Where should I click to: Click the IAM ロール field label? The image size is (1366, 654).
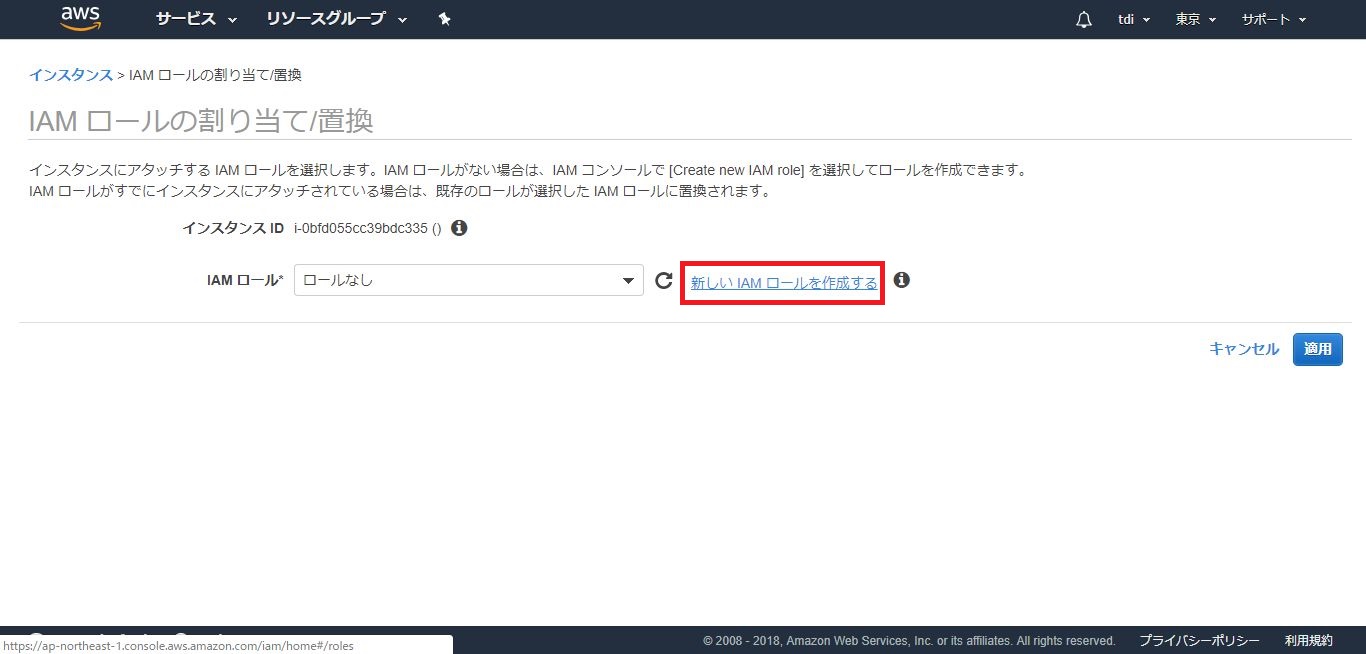coord(244,281)
